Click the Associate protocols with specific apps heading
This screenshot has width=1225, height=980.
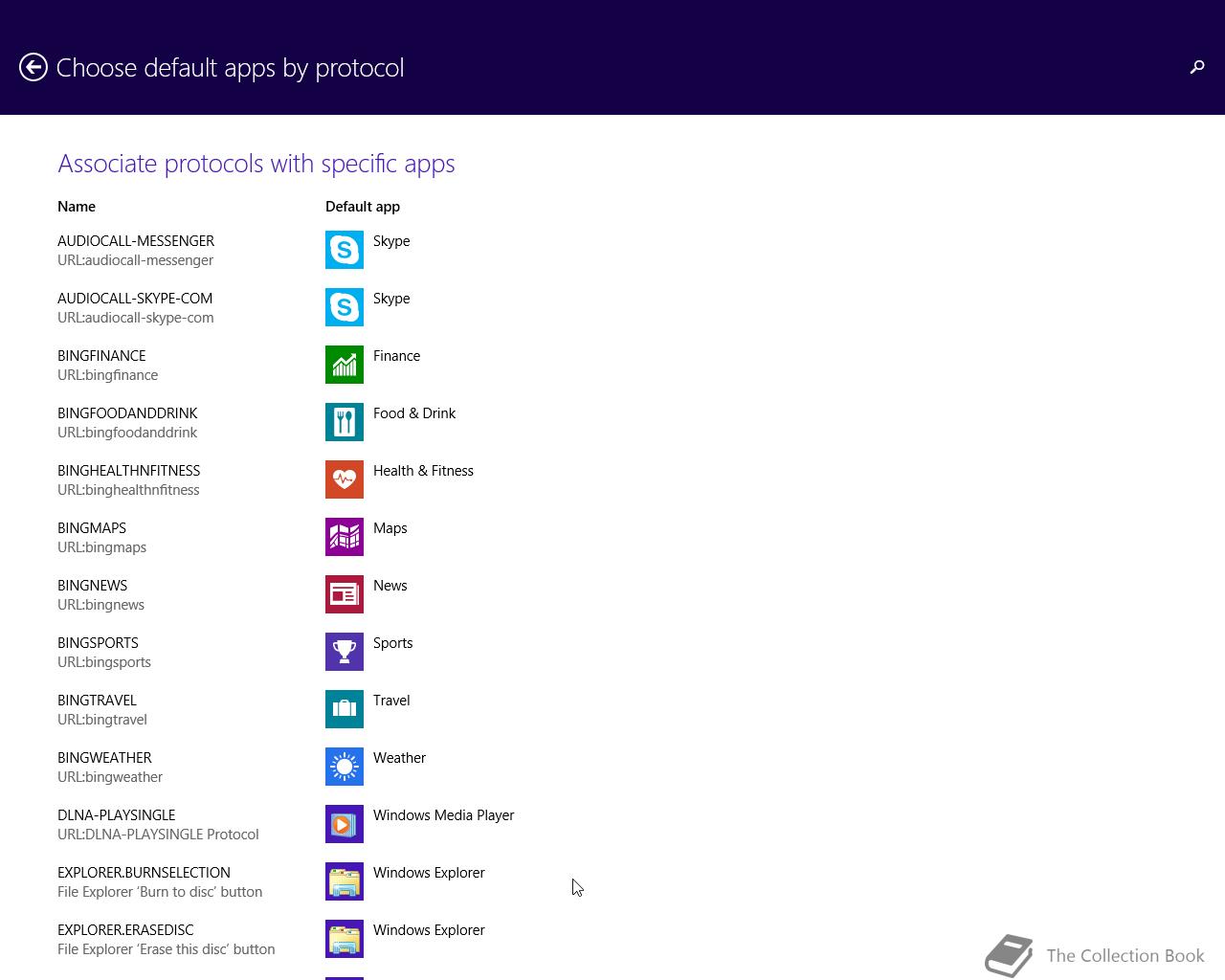[256, 164]
